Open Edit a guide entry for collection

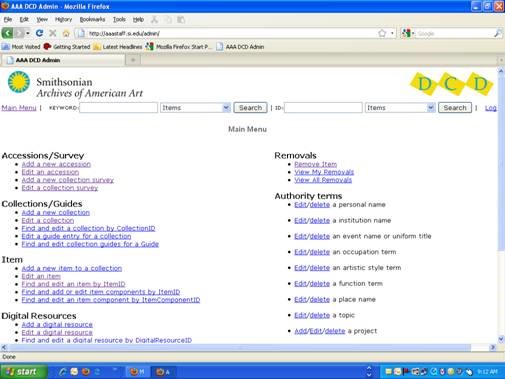tap(76, 236)
